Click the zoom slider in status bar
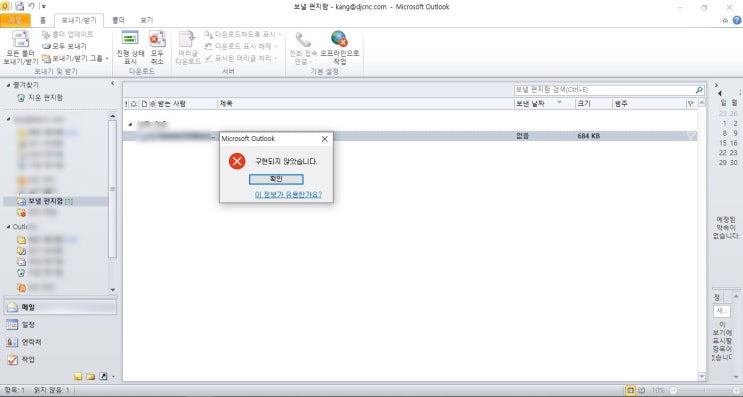The width and height of the screenshot is (743, 397). point(704,391)
